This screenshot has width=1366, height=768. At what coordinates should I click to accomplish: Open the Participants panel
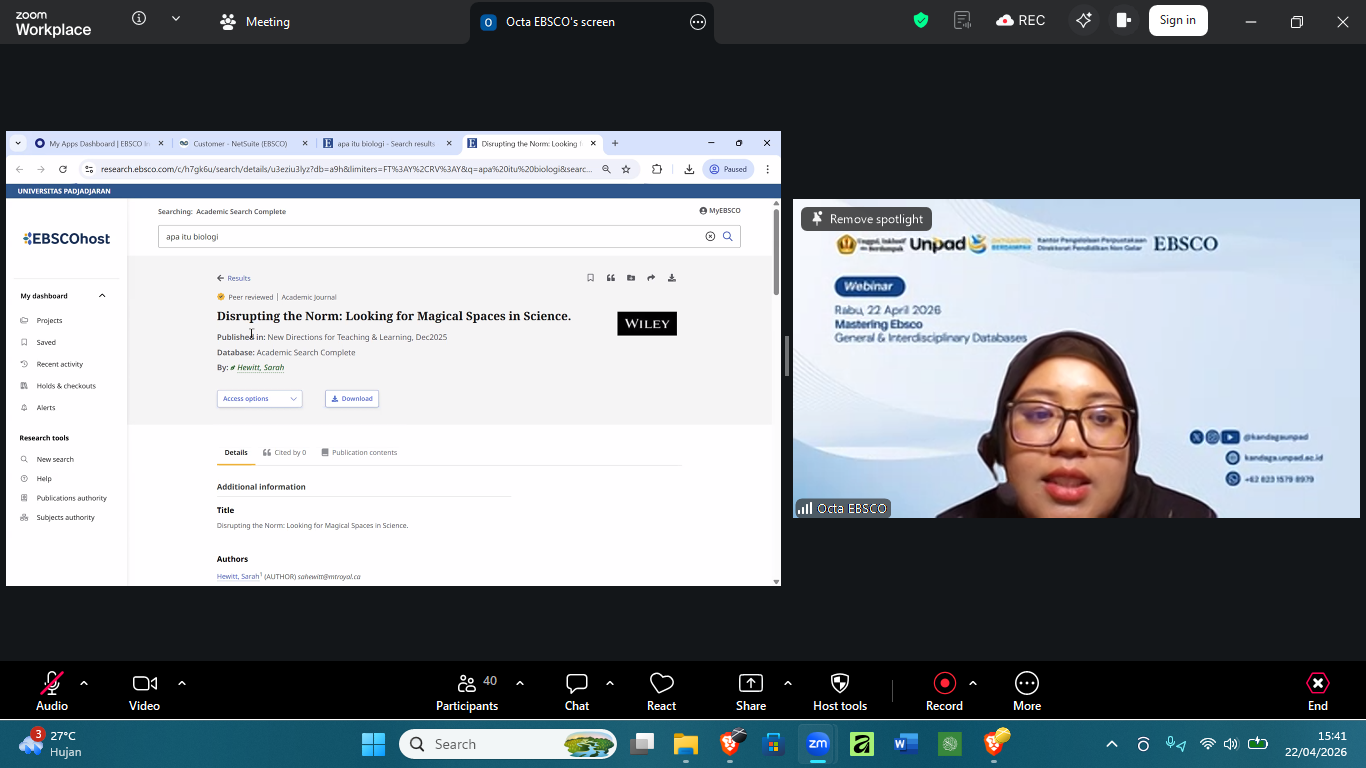click(x=467, y=691)
